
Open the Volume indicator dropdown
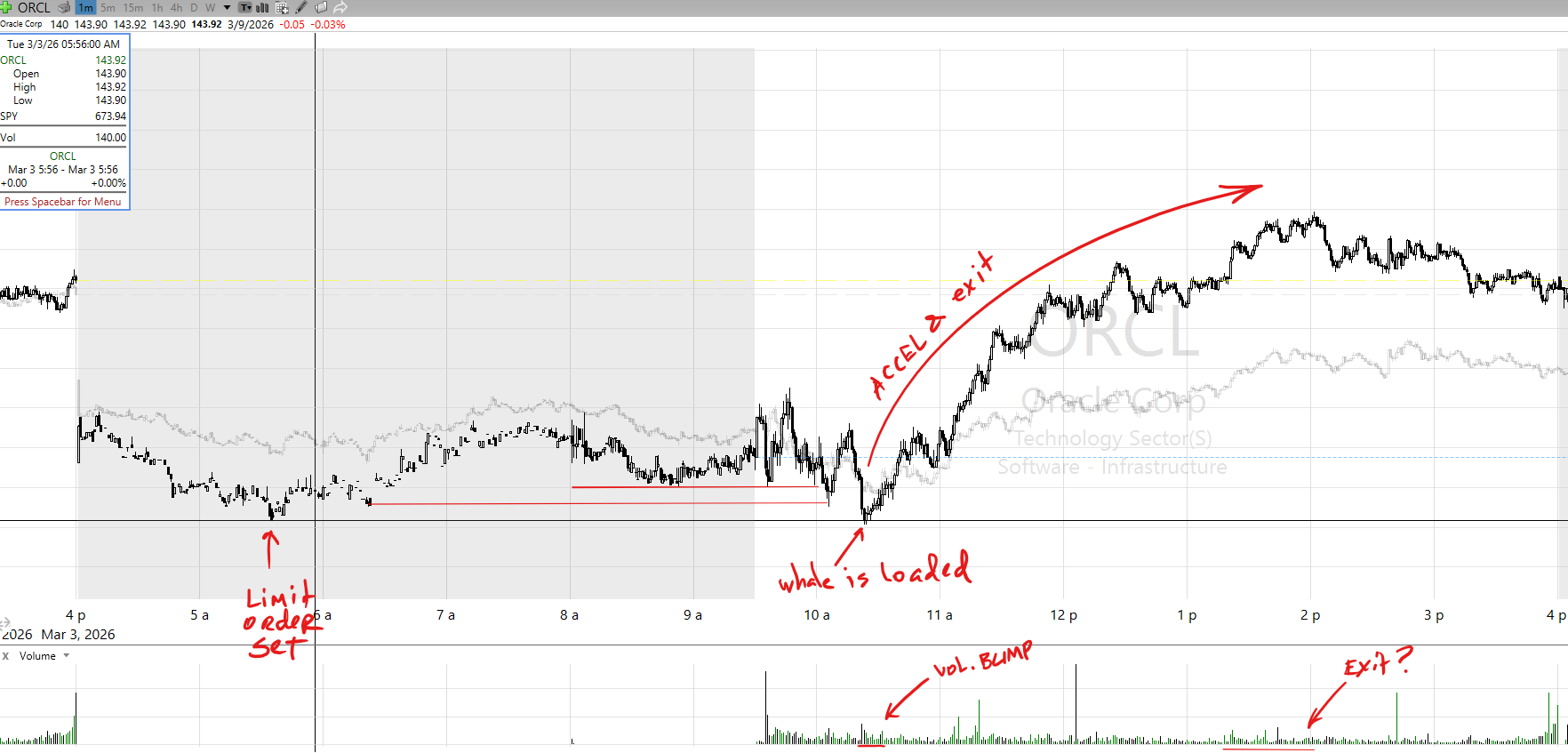[x=67, y=656]
